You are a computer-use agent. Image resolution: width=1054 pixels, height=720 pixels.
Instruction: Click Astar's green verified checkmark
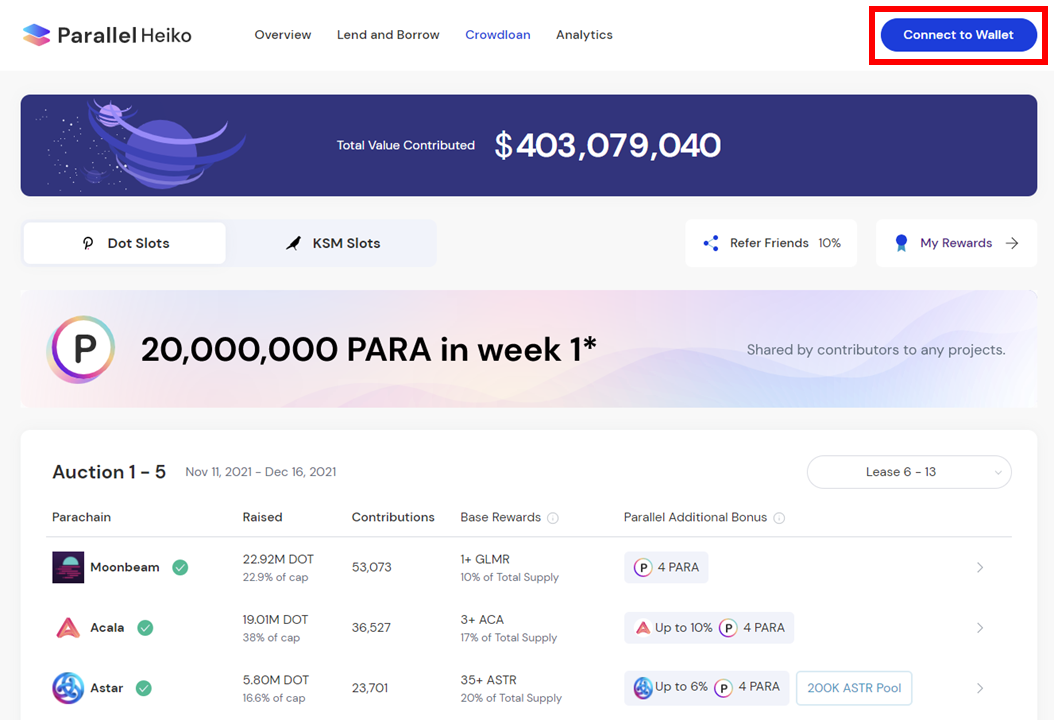[x=144, y=688]
